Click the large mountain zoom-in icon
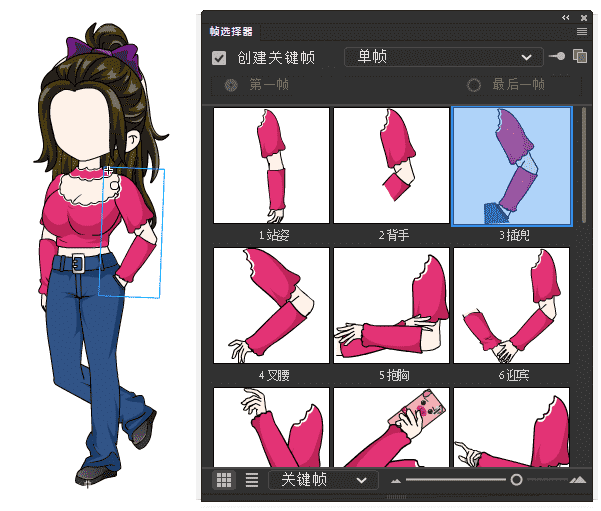This screenshot has height=511, width=601. pos(577,480)
